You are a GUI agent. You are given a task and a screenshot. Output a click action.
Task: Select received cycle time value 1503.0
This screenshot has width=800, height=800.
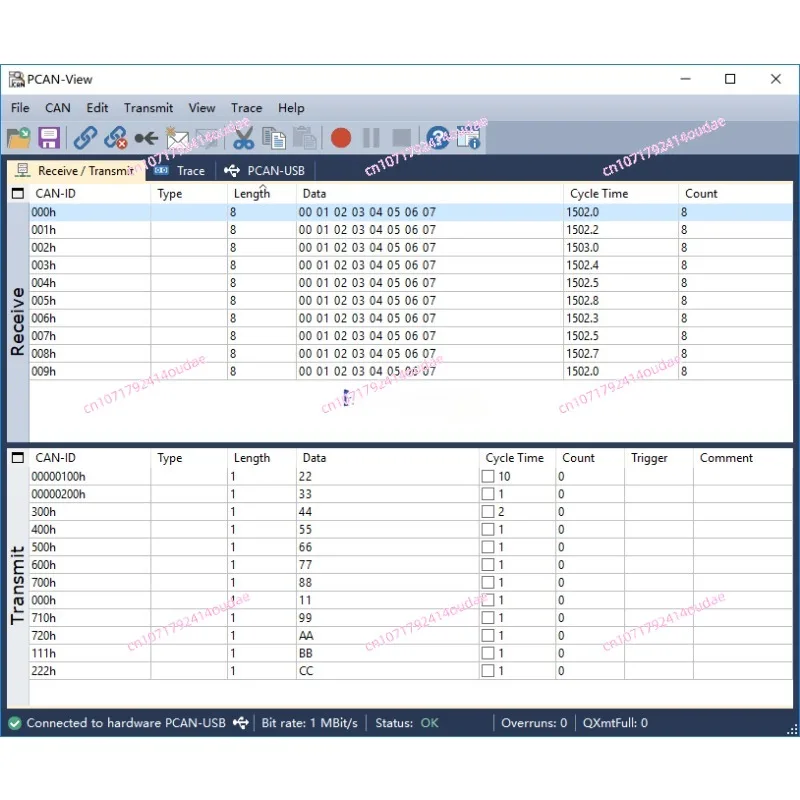click(x=582, y=247)
